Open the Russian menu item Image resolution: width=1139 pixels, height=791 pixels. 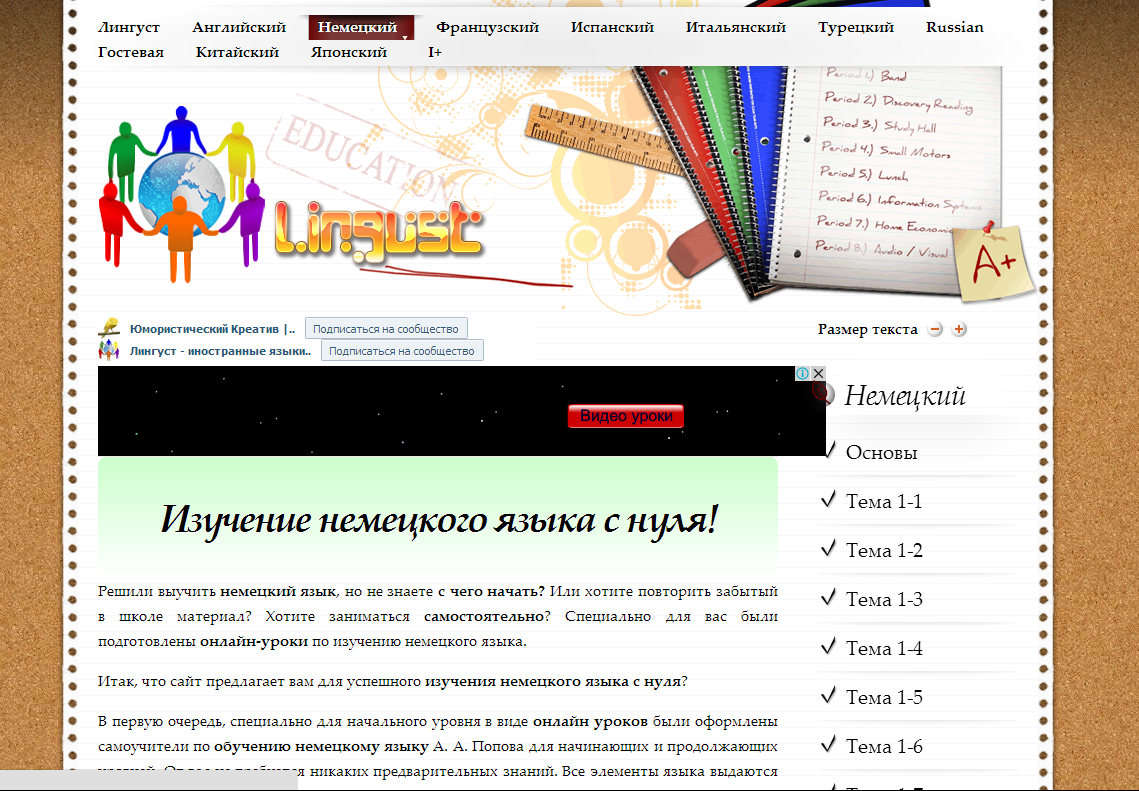pos(954,28)
